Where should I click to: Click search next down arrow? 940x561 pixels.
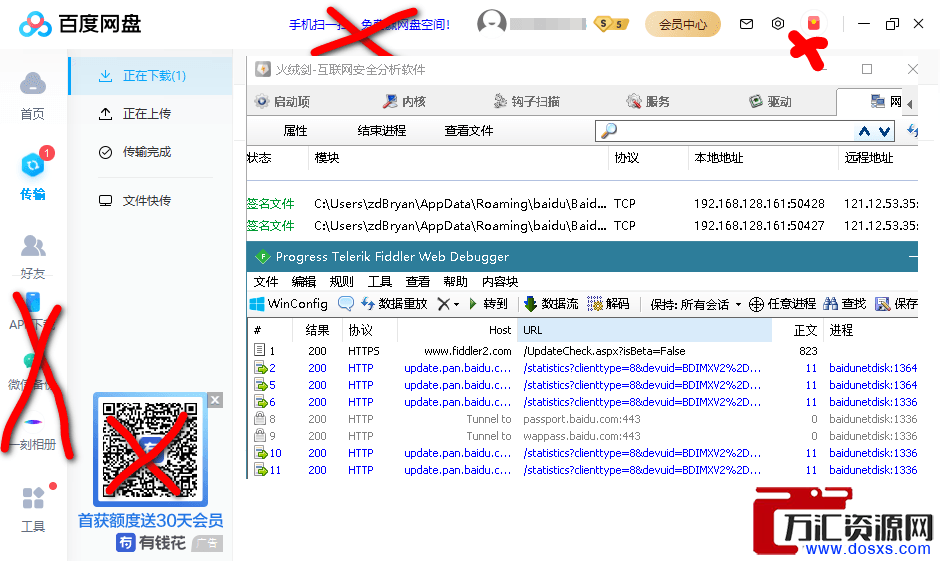[x=884, y=131]
